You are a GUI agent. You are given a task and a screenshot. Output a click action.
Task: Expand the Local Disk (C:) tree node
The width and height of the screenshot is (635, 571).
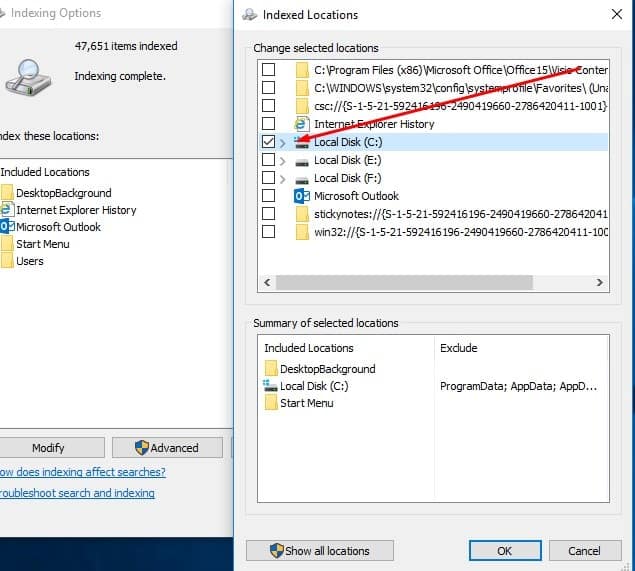click(283, 143)
